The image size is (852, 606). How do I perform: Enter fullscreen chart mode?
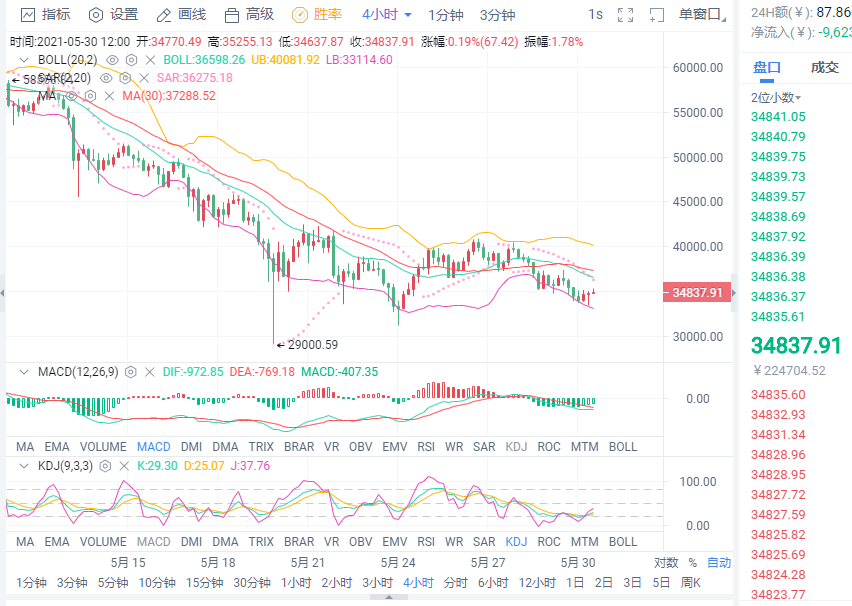click(625, 15)
